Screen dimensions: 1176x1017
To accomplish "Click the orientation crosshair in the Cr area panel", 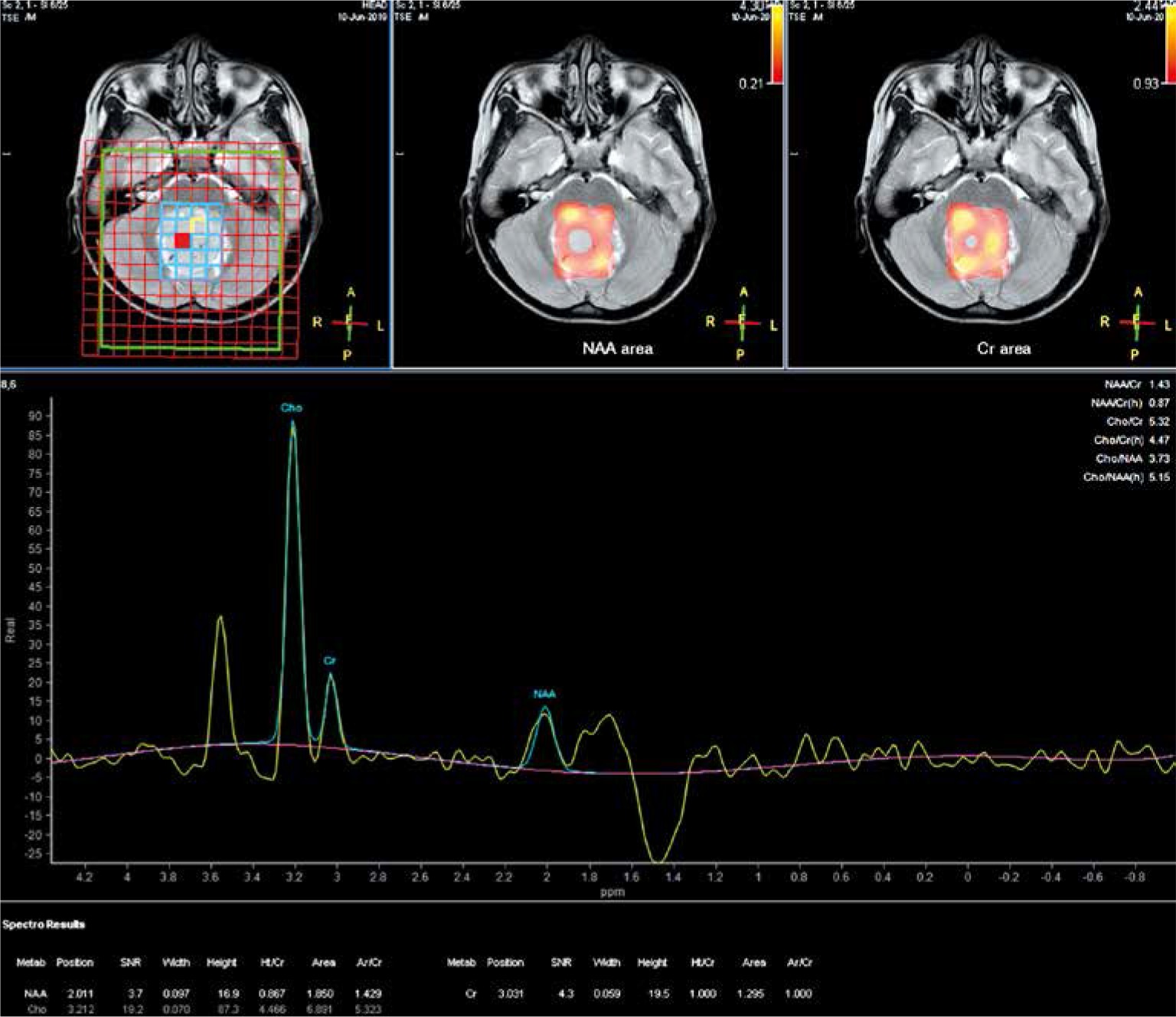I will (x=1136, y=322).
